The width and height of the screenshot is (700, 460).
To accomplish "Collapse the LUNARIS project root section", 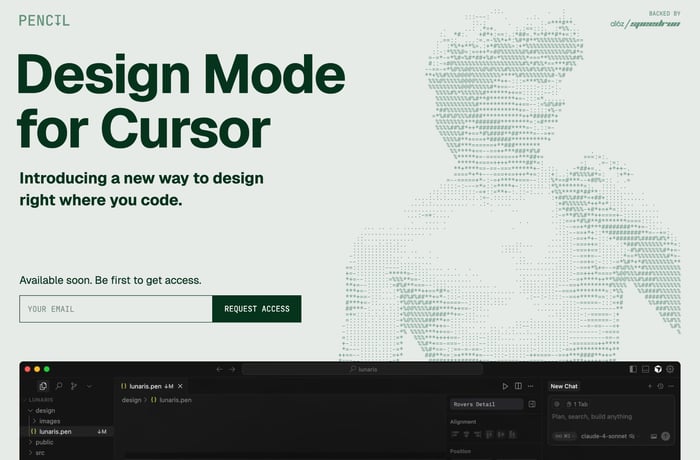I will [41, 400].
